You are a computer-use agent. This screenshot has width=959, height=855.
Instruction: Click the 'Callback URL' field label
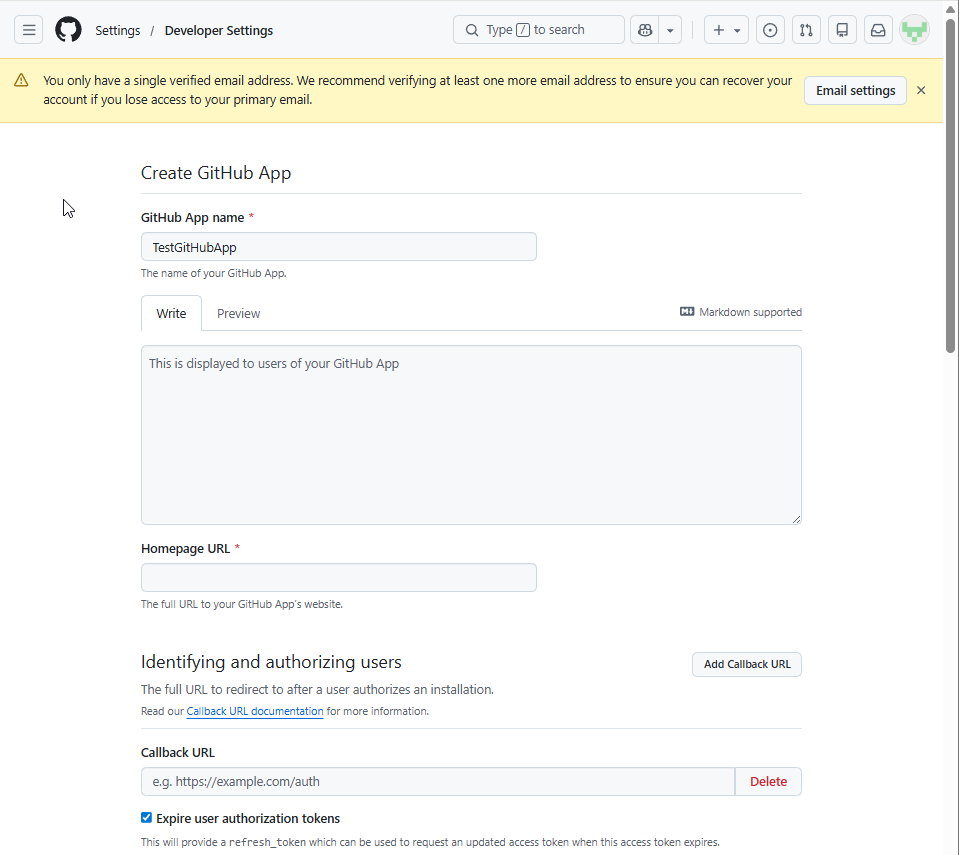pos(178,753)
